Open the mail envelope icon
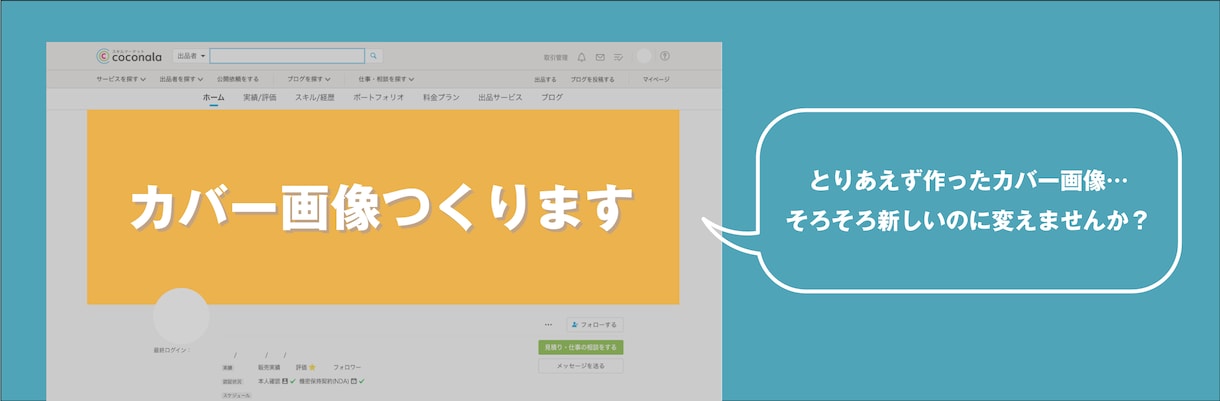This screenshot has height=401, width=1220. click(600, 57)
